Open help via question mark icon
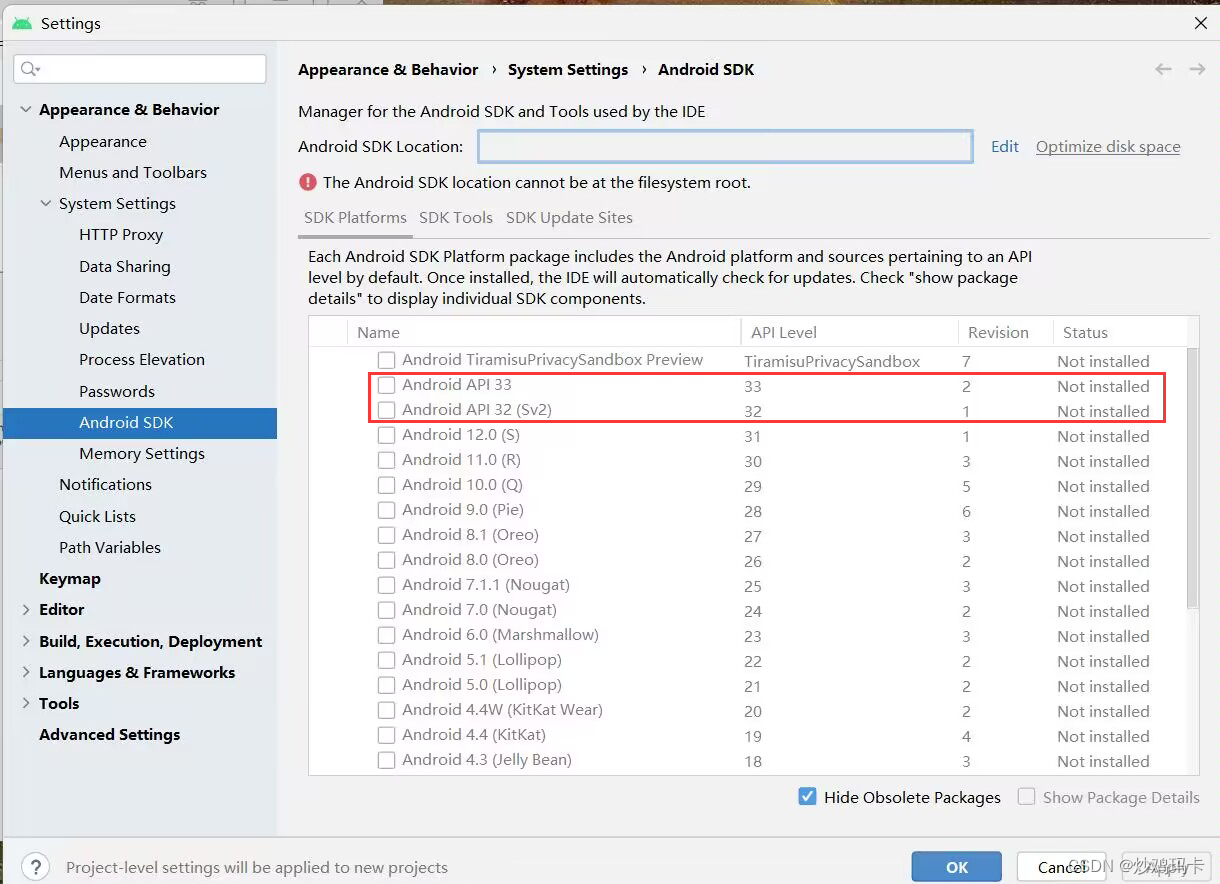Image resolution: width=1220 pixels, height=884 pixels. click(x=35, y=866)
